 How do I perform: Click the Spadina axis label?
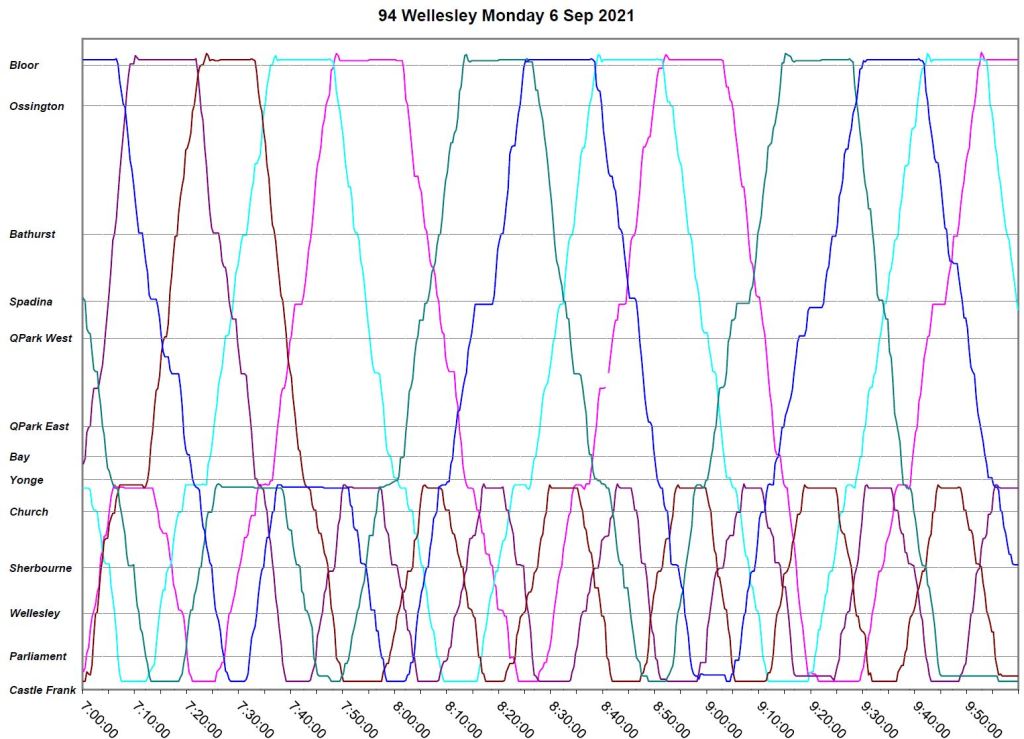(x=30, y=302)
